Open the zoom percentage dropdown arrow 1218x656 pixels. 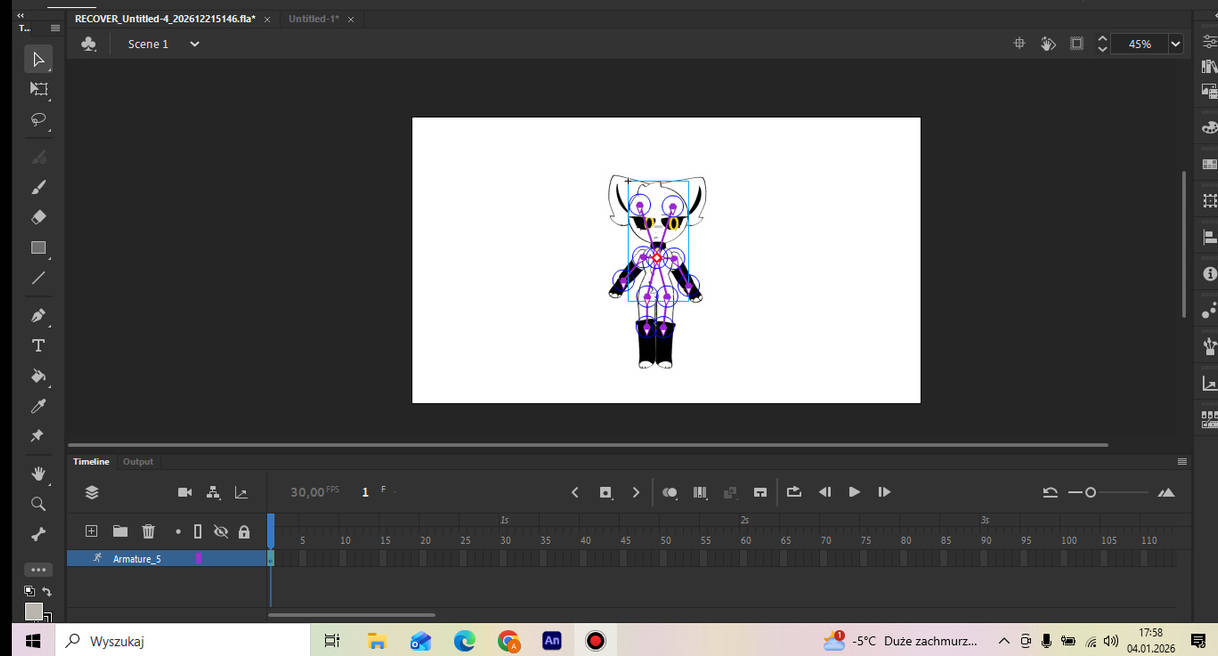(x=1176, y=44)
